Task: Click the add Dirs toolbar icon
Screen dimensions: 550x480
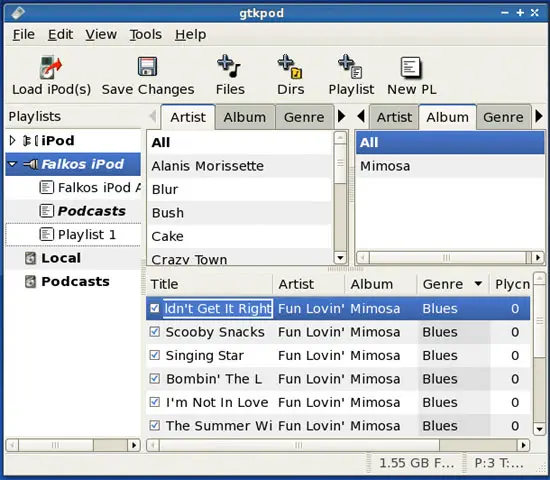Action: [x=290, y=66]
